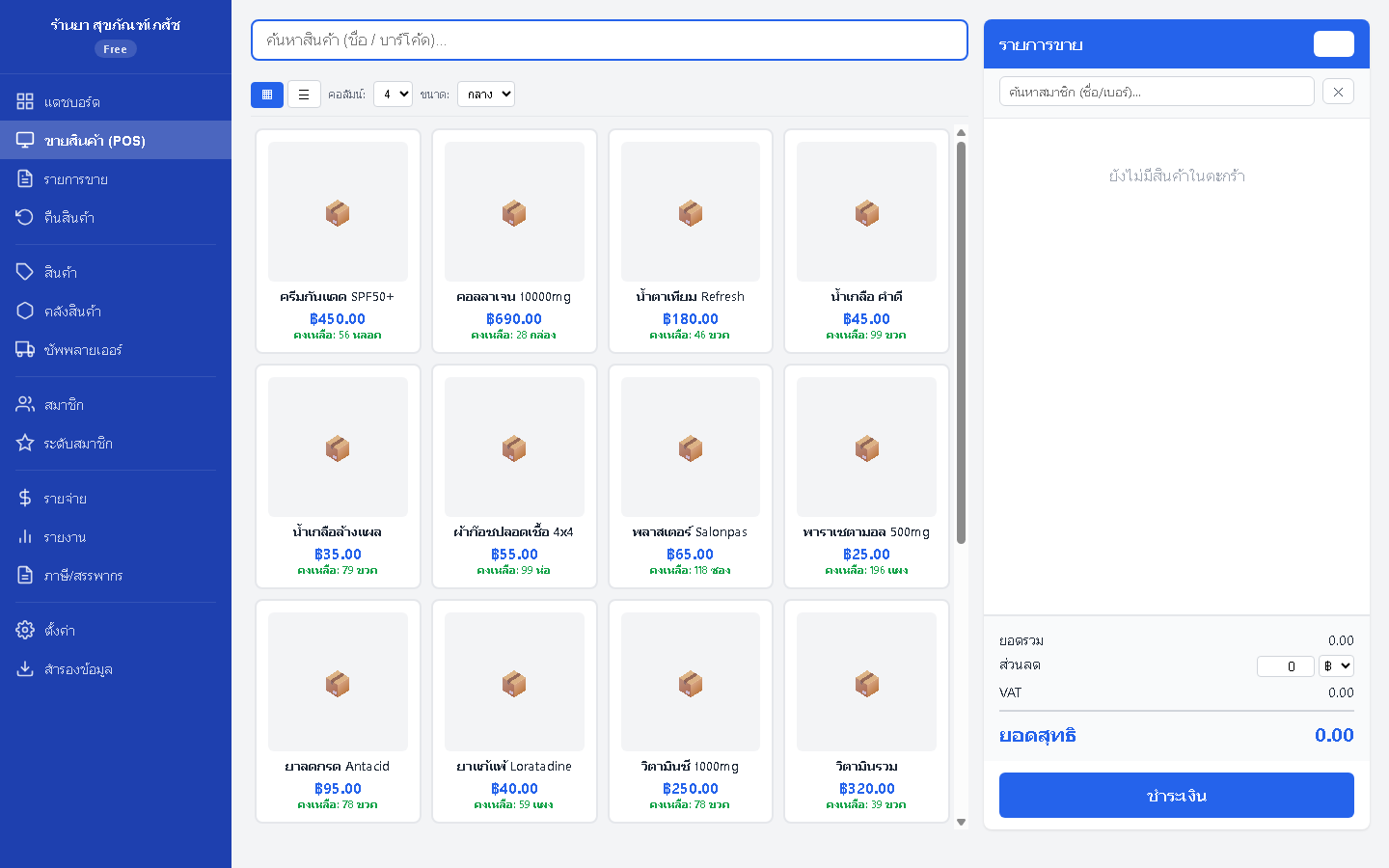Click the product search input field
Viewport: 1389px width, 868px height.
609,41
